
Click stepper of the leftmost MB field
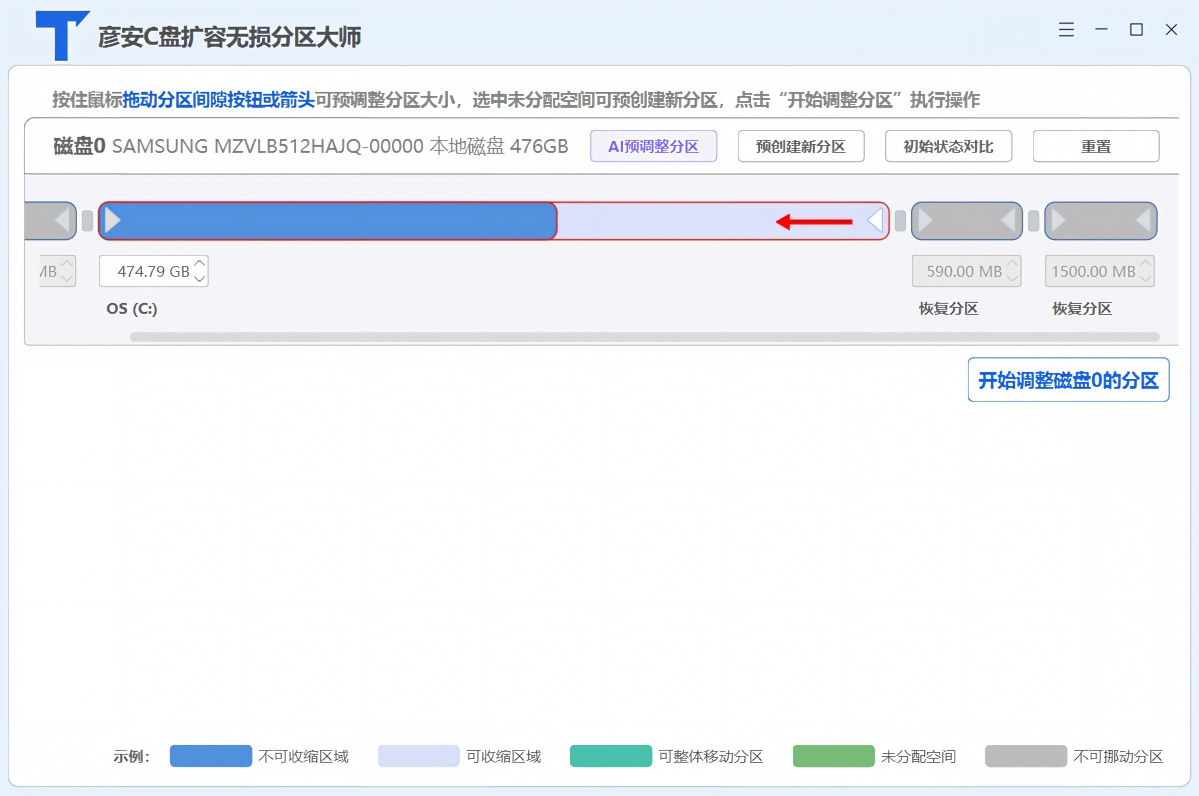[x=67, y=271]
